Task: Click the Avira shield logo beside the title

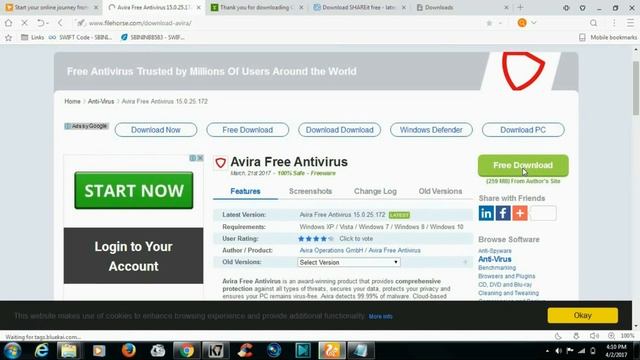Action: click(220, 163)
